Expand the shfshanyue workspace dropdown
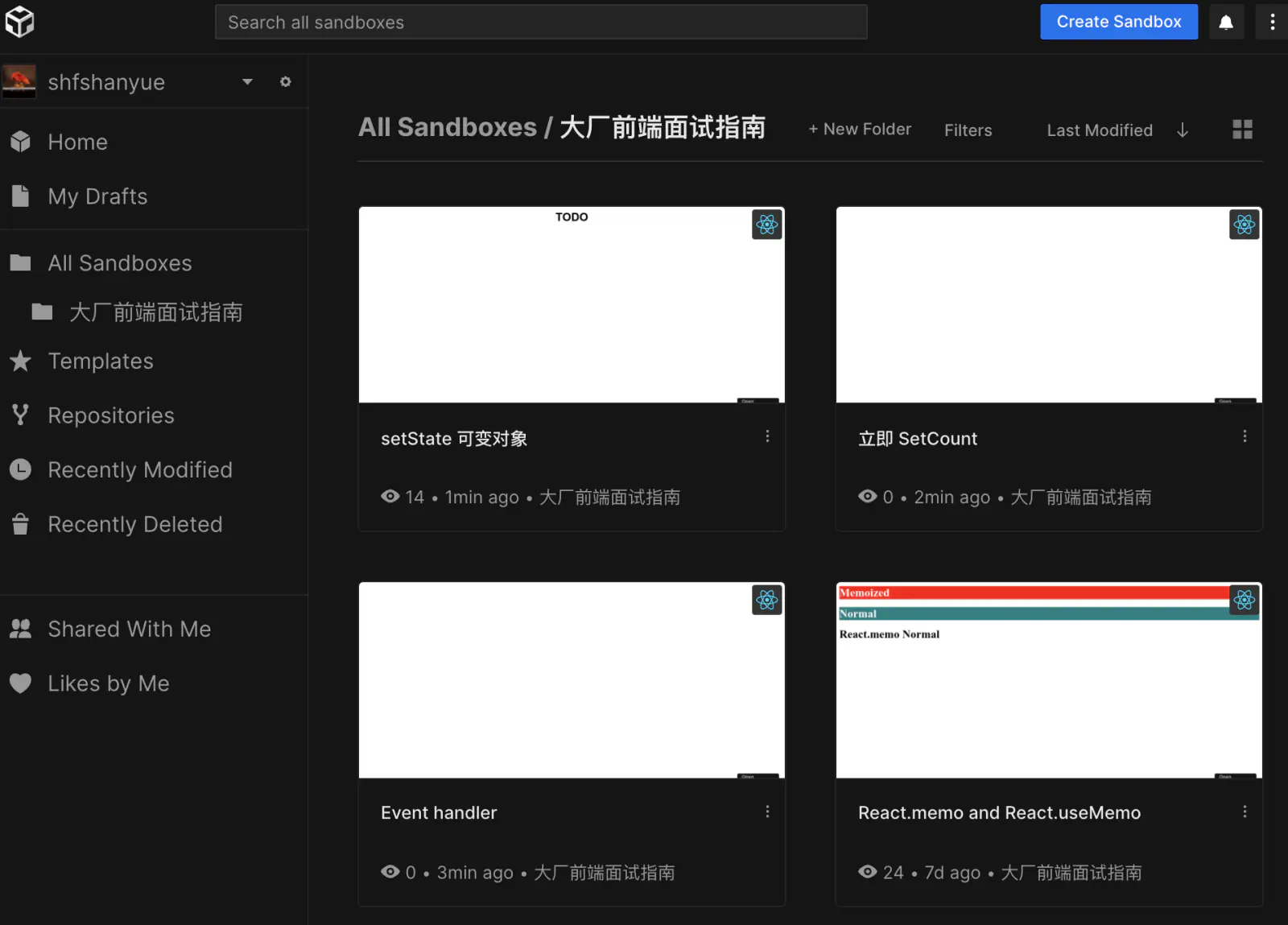 [x=247, y=81]
